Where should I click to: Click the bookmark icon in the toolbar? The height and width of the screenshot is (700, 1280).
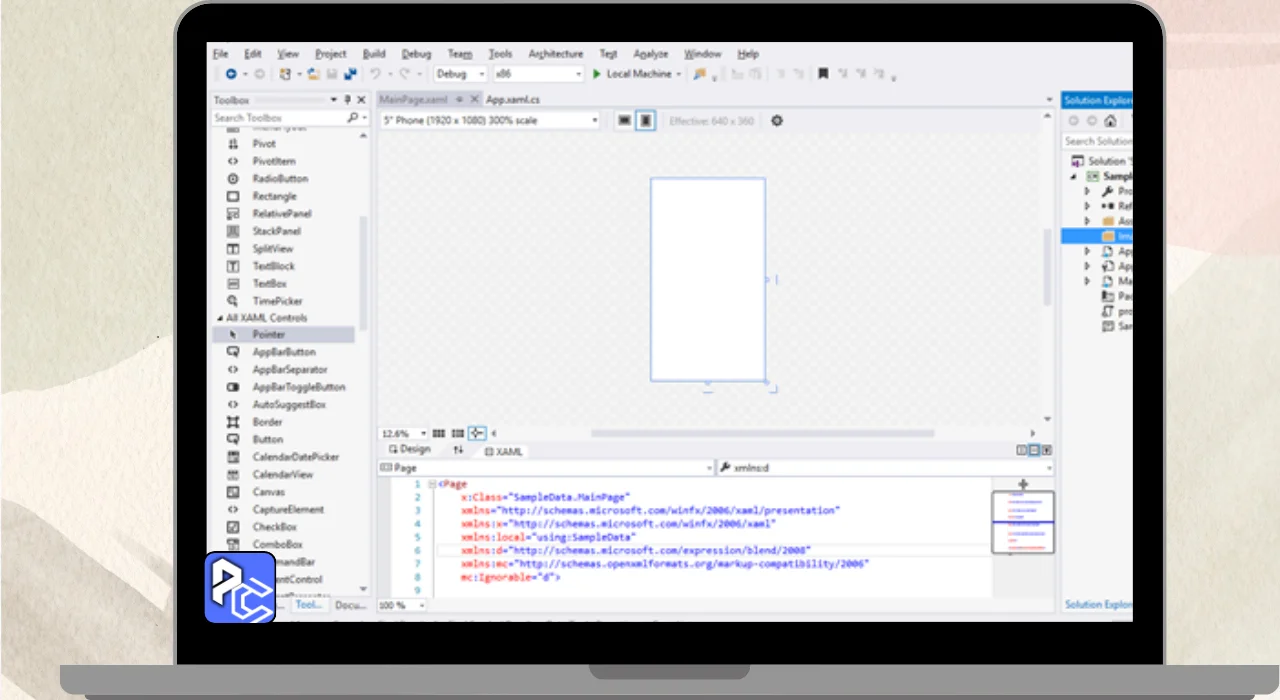click(823, 74)
